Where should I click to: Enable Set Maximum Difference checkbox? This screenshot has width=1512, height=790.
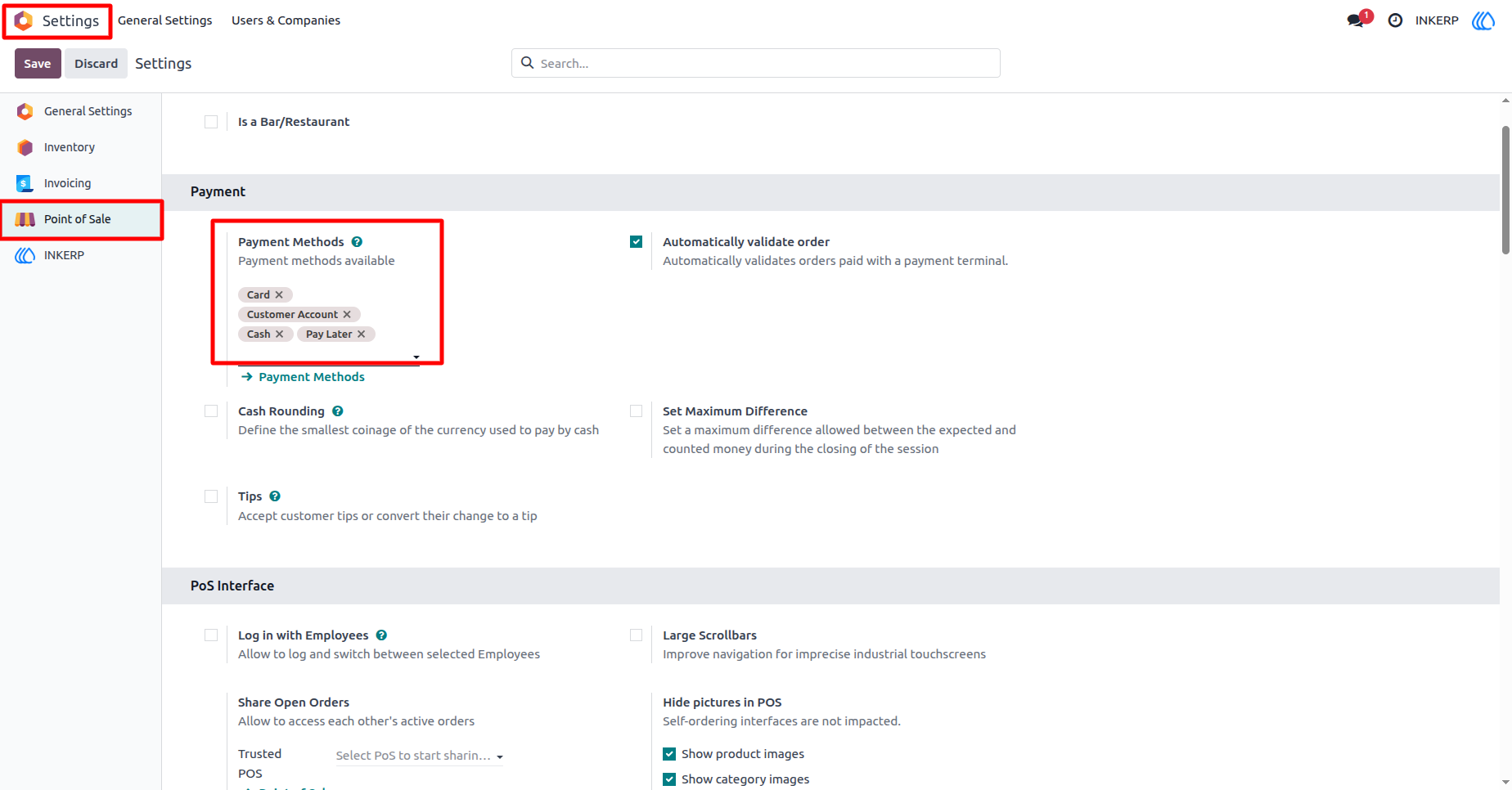pyautogui.click(x=636, y=411)
